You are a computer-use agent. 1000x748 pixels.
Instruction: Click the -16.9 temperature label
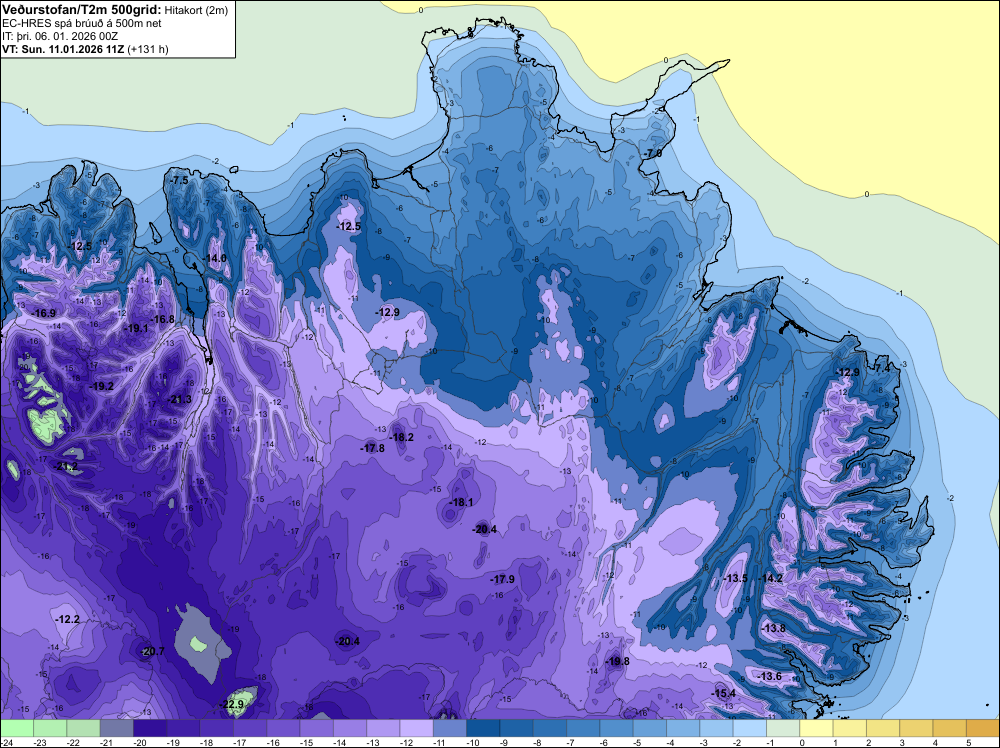[x=43, y=313]
